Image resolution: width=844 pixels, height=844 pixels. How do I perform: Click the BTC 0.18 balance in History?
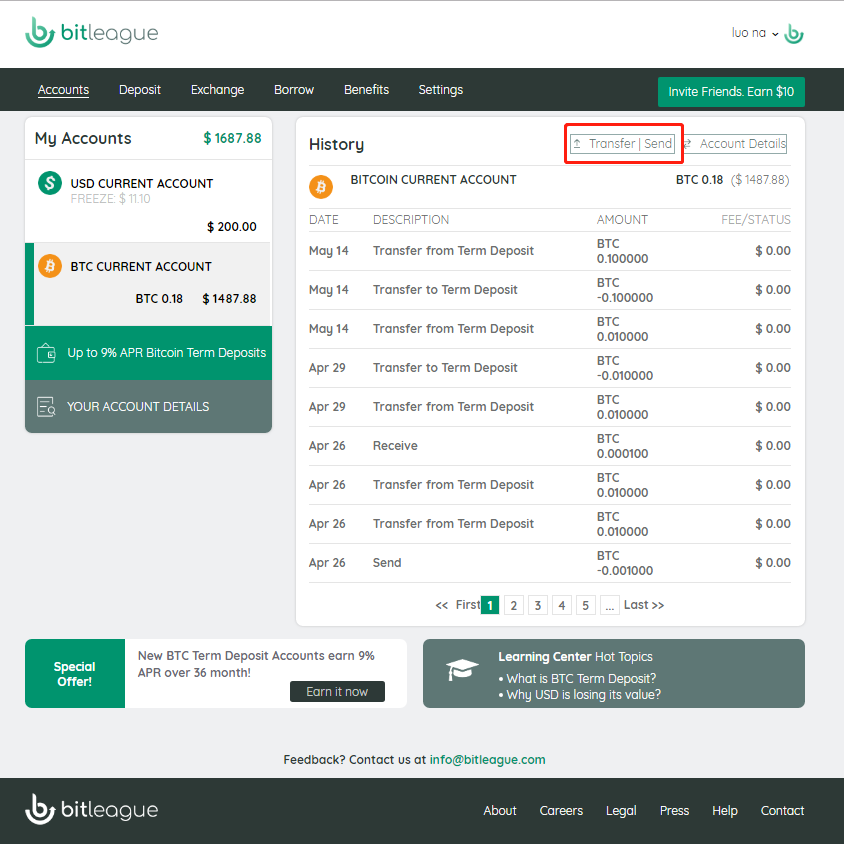(x=699, y=180)
